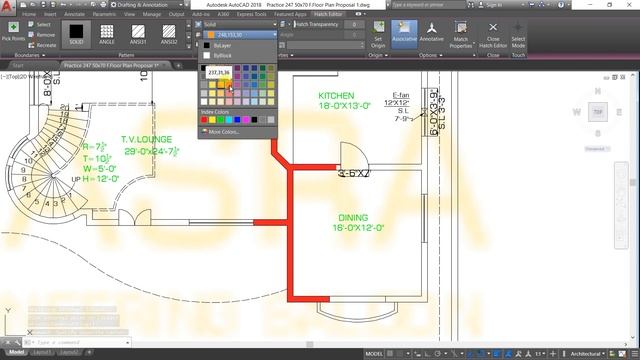Image resolution: width=640 pixels, height=360 pixels.
Task: Switch to the Hatch Editor ribbon tab
Action: (328, 14)
